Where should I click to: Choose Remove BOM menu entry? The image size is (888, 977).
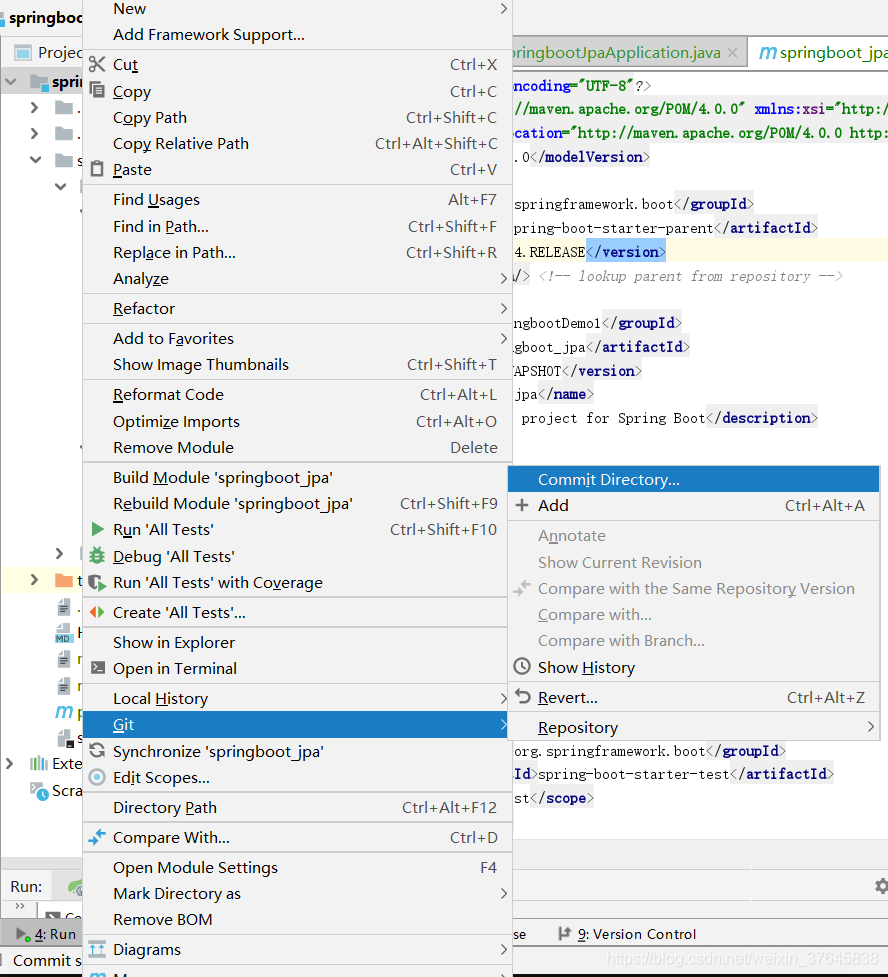pyautogui.click(x=297, y=919)
